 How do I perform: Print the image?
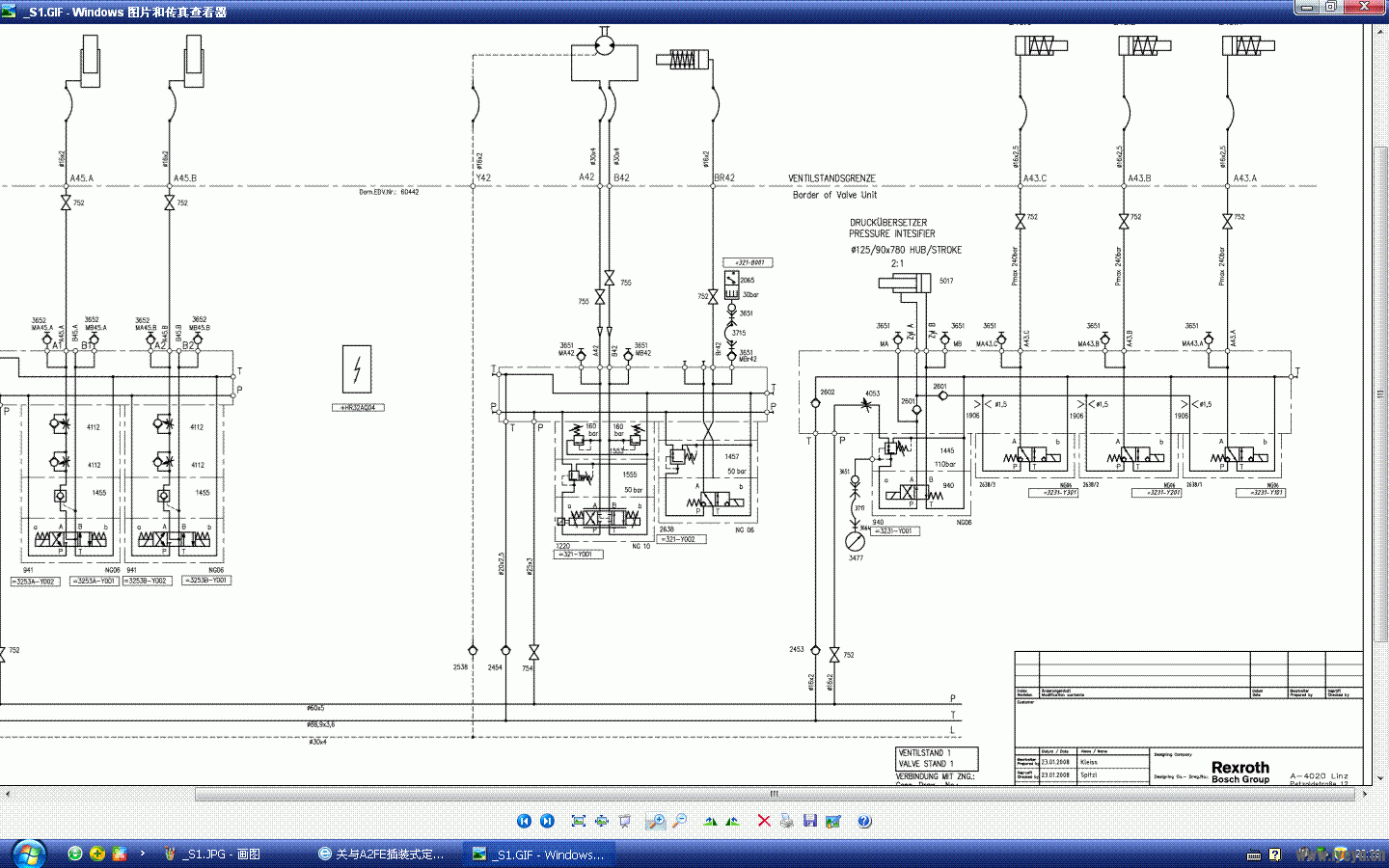click(787, 821)
